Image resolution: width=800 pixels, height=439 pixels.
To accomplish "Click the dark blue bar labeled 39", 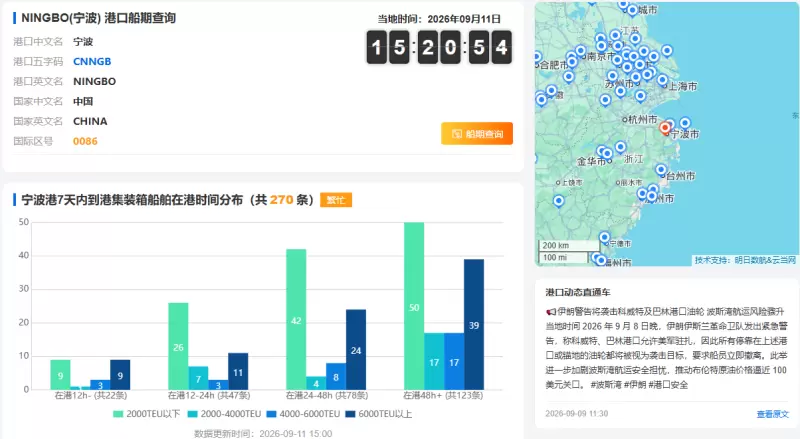I will pyautogui.click(x=474, y=324).
